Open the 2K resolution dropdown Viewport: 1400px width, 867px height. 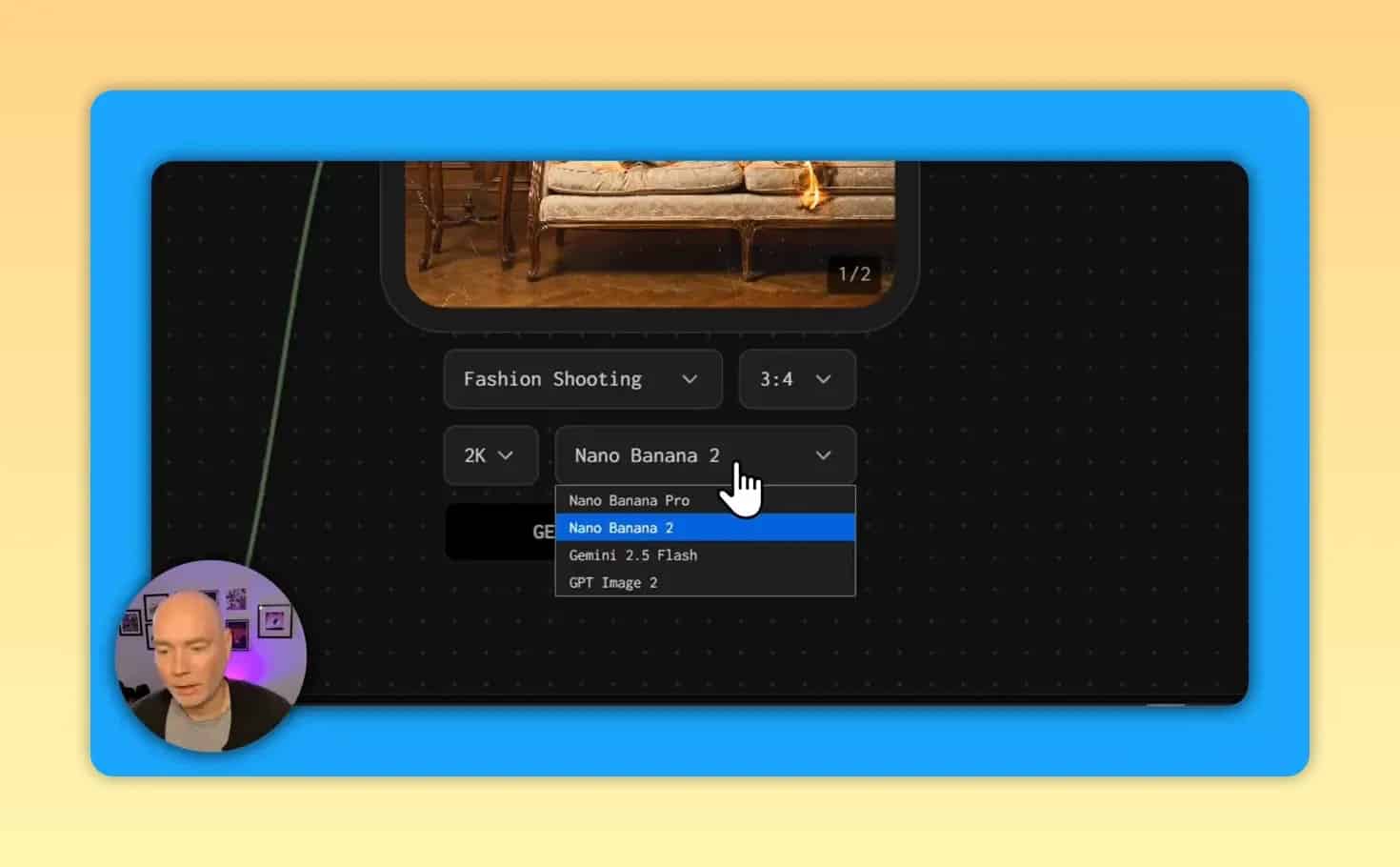coord(490,455)
